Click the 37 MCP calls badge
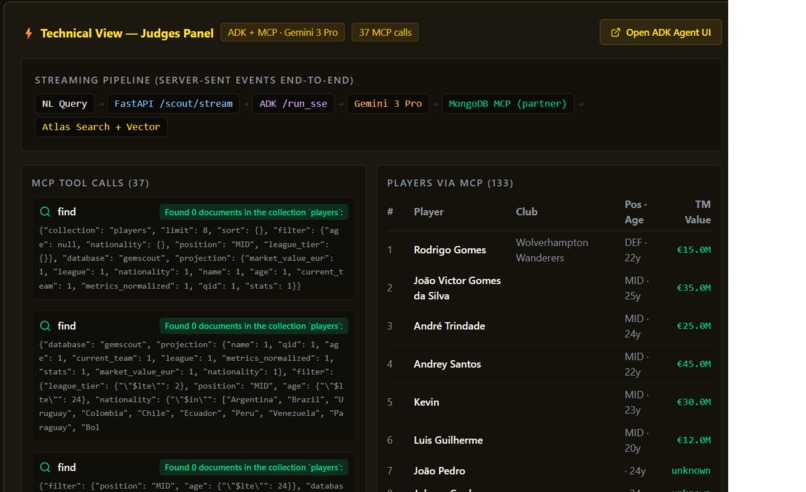Screen dimensions: 806x492 (385, 32)
